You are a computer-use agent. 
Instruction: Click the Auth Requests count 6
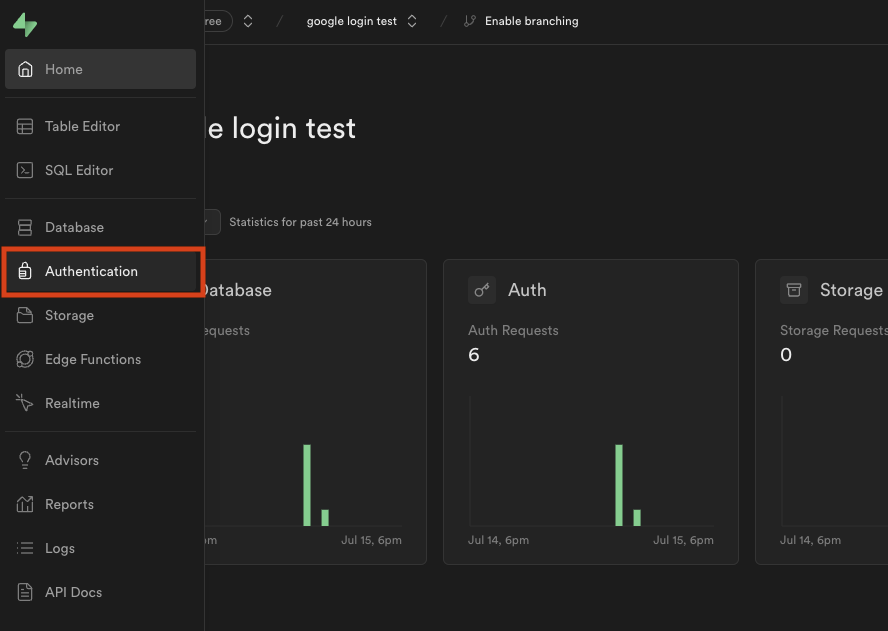coord(474,355)
